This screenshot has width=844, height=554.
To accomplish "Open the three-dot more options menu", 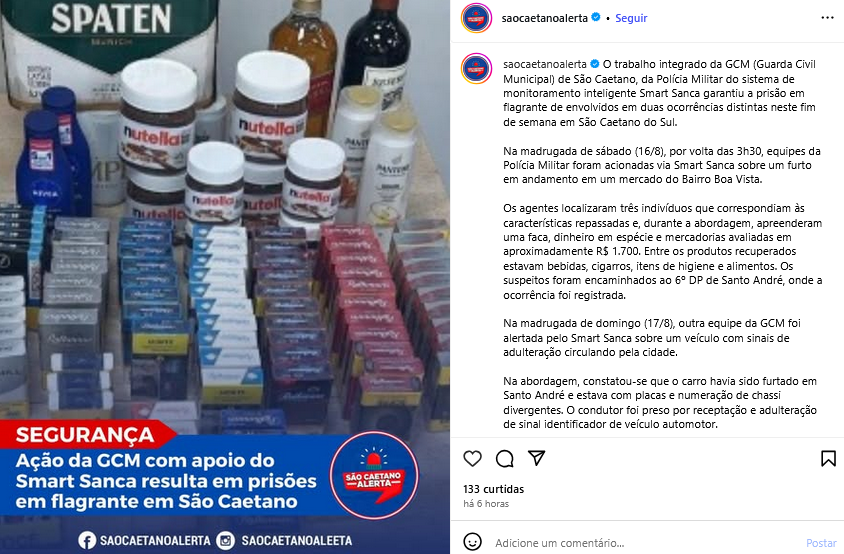I will tap(827, 18).
